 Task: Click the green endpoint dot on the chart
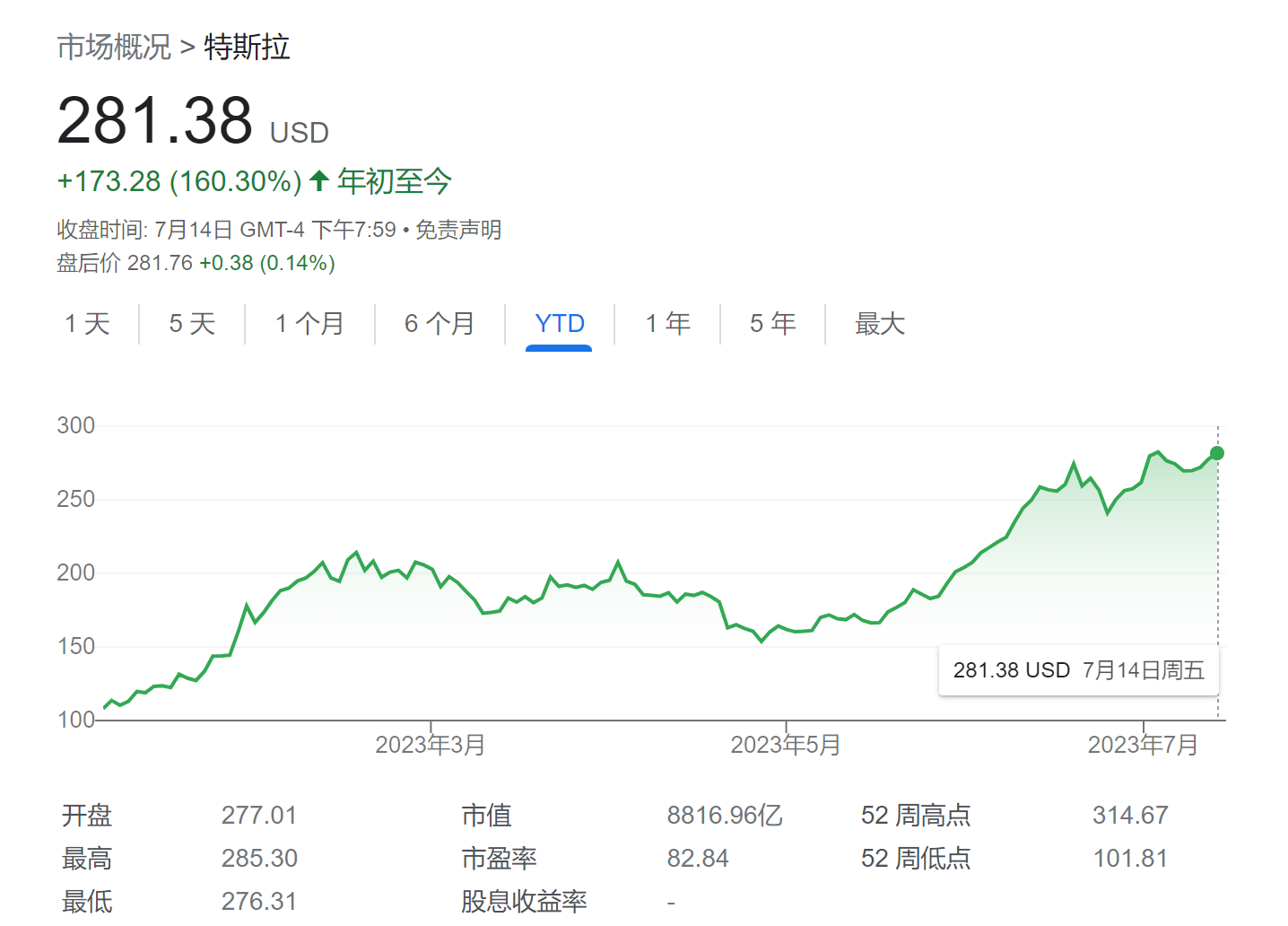point(1217,454)
